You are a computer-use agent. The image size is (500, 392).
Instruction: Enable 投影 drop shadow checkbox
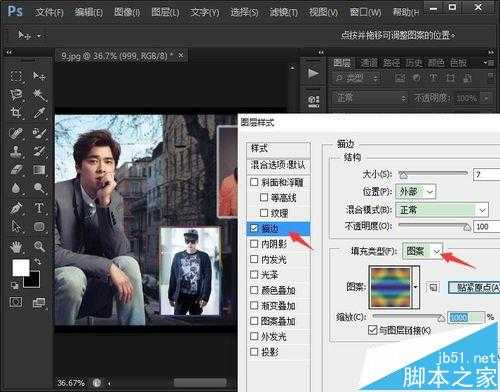point(254,352)
